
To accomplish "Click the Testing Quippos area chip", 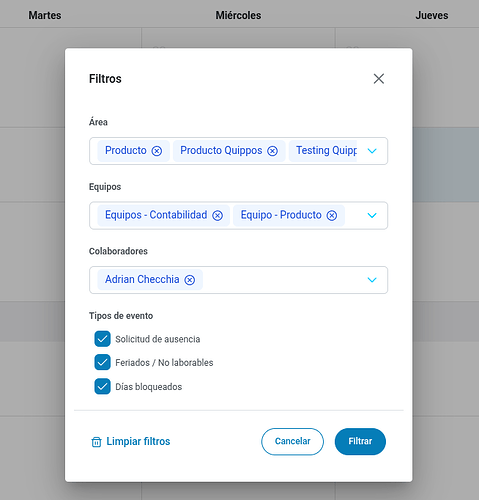I will (323, 151).
